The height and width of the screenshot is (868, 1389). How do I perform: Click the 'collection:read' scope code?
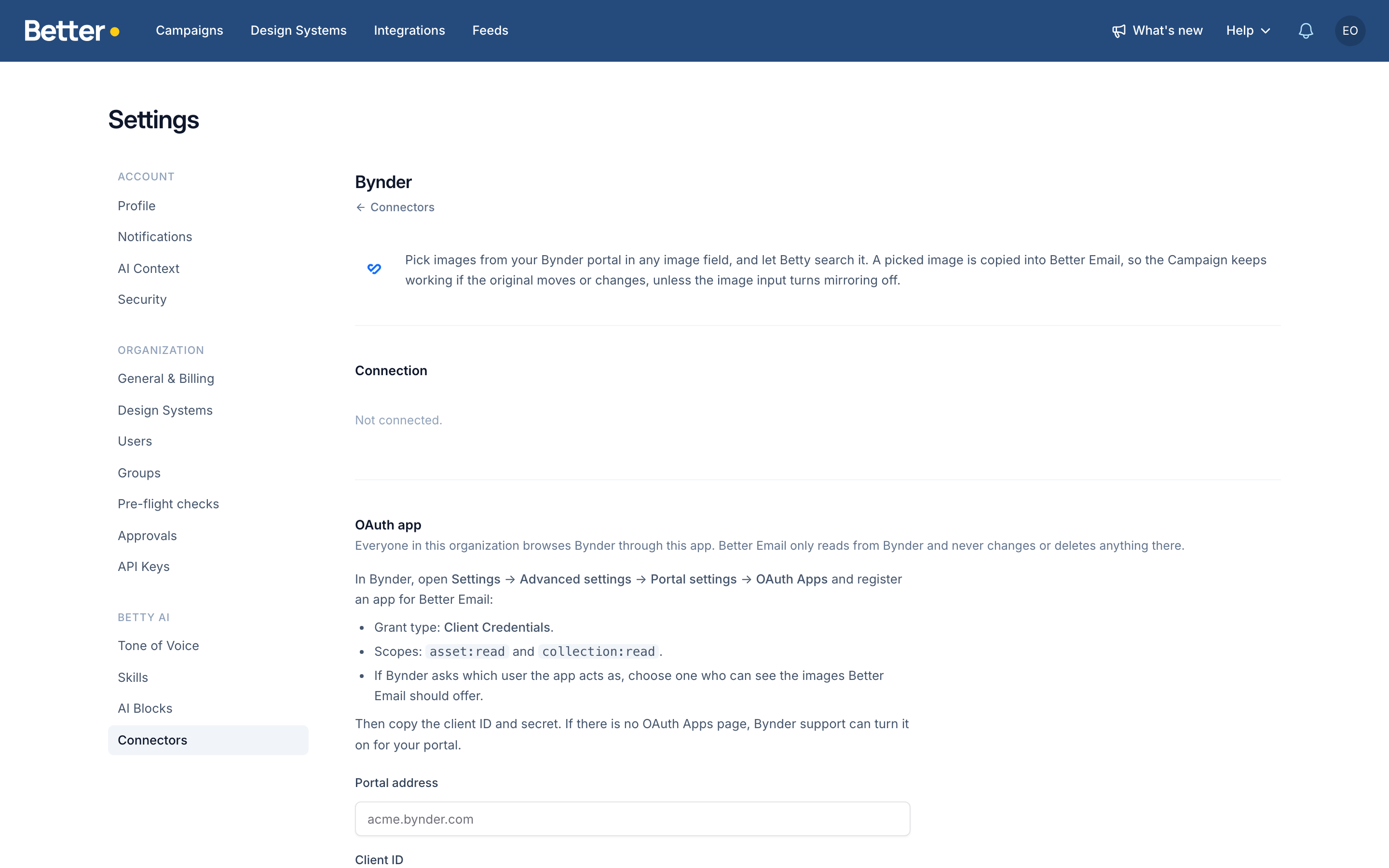[x=599, y=651]
